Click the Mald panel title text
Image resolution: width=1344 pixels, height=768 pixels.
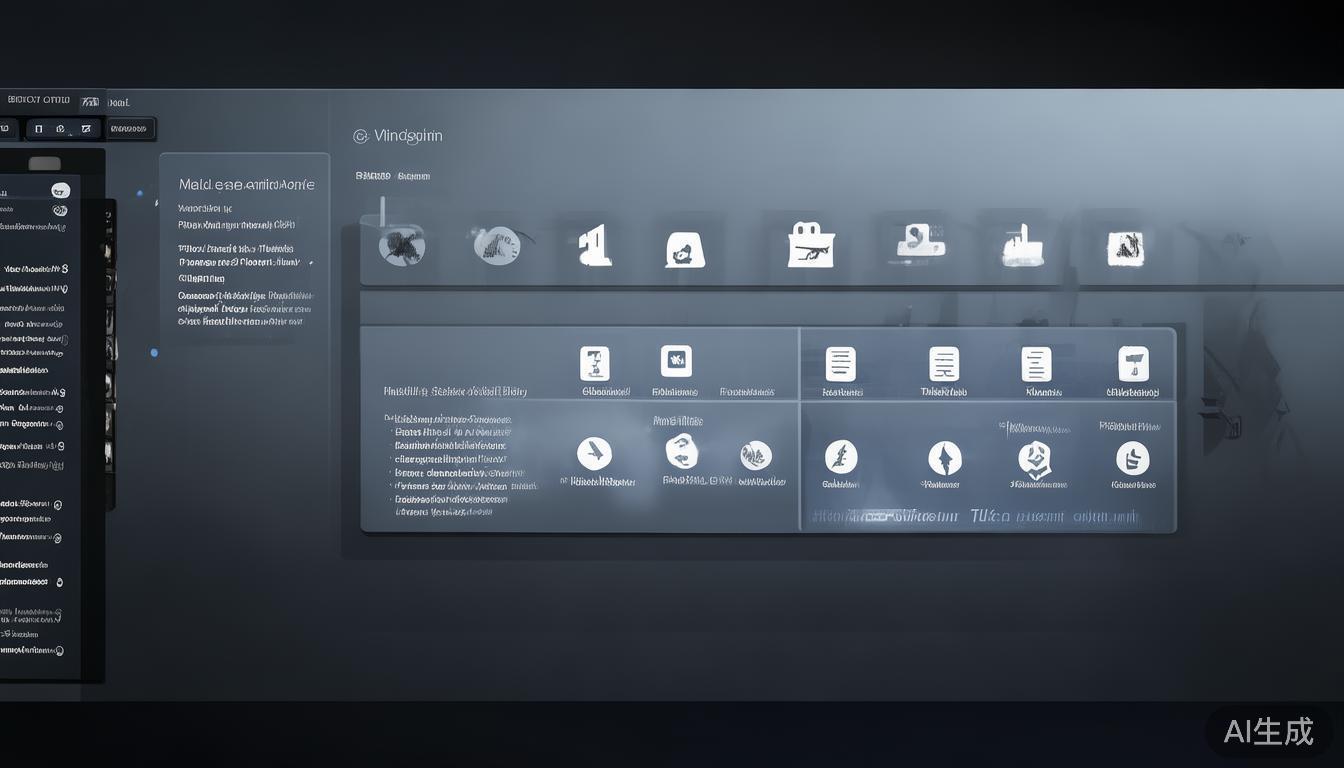pos(246,185)
